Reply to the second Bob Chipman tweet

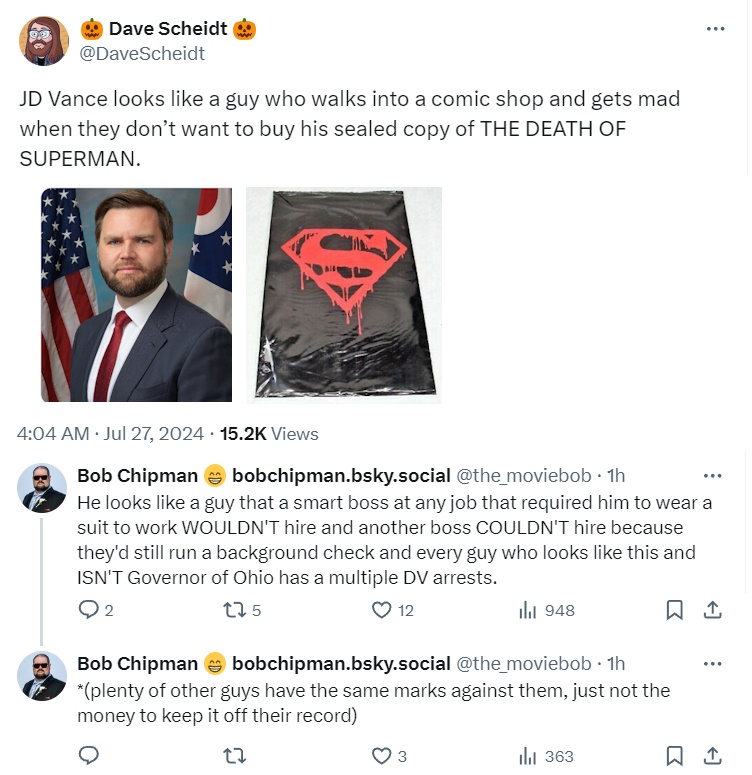coord(88,756)
